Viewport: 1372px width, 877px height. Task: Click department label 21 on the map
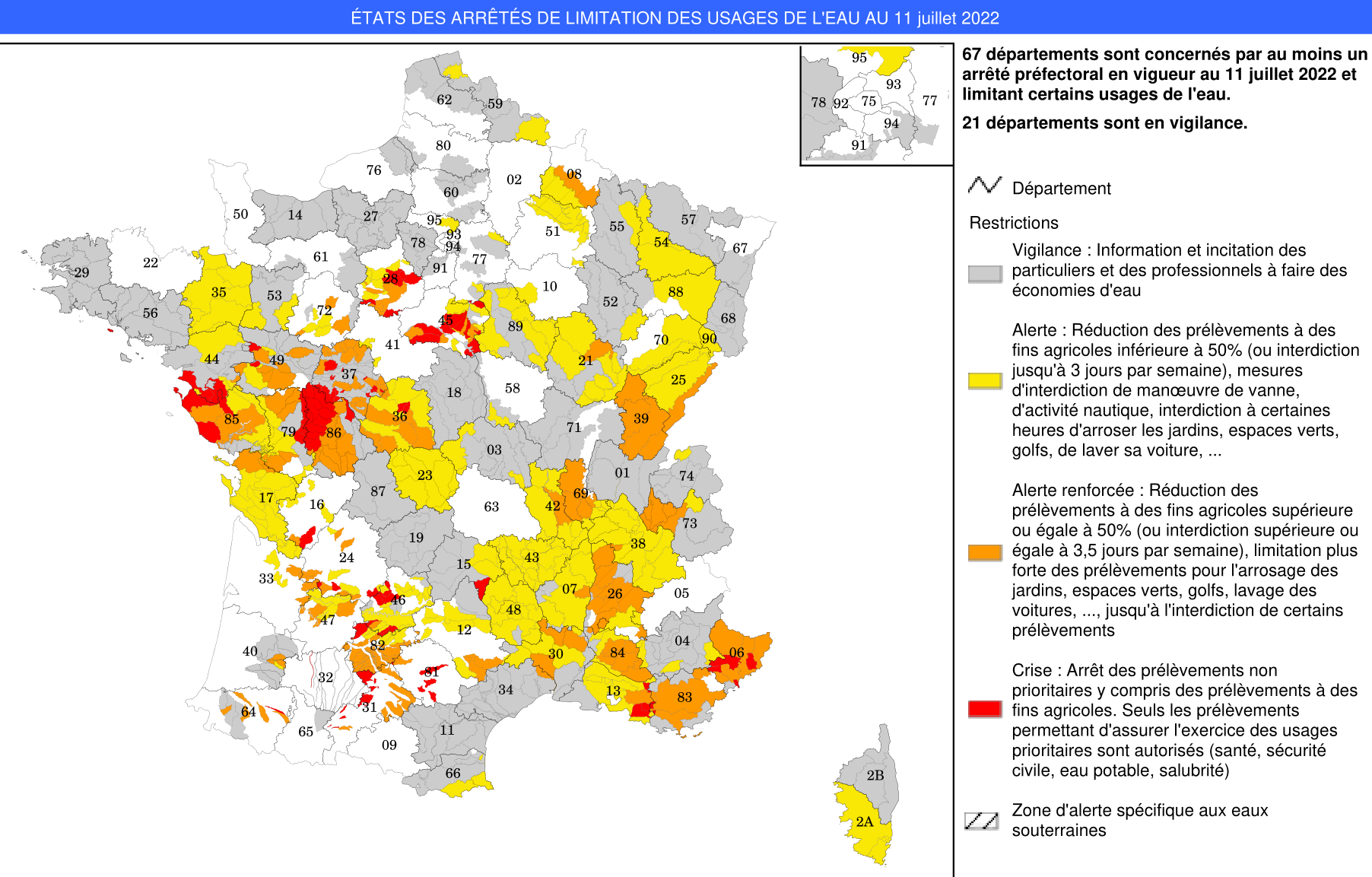click(586, 361)
